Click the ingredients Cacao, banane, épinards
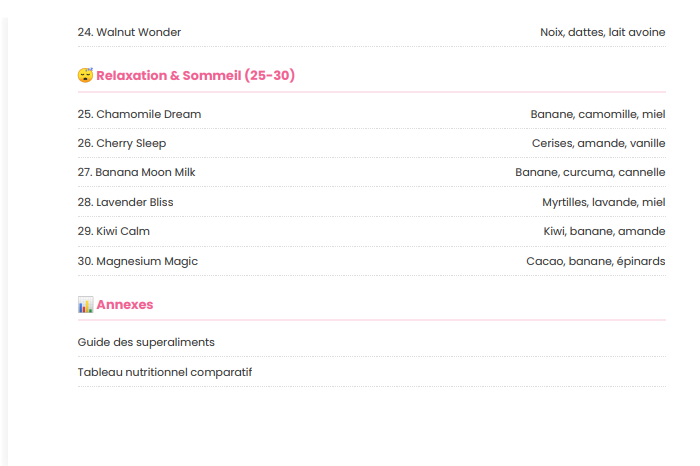This screenshot has height=466, width=700. coord(595,261)
